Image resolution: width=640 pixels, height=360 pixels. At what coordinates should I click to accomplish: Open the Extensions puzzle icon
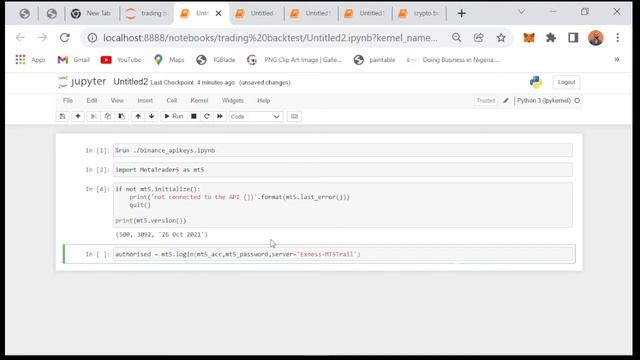pyautogui.click(x=551, y=38)
